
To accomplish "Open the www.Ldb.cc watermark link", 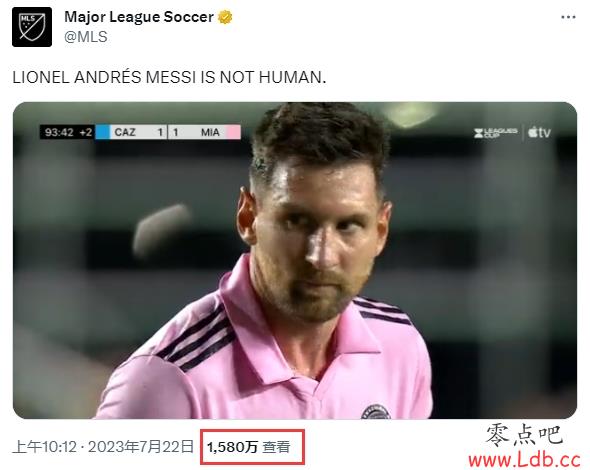I will tap(525, 460).
